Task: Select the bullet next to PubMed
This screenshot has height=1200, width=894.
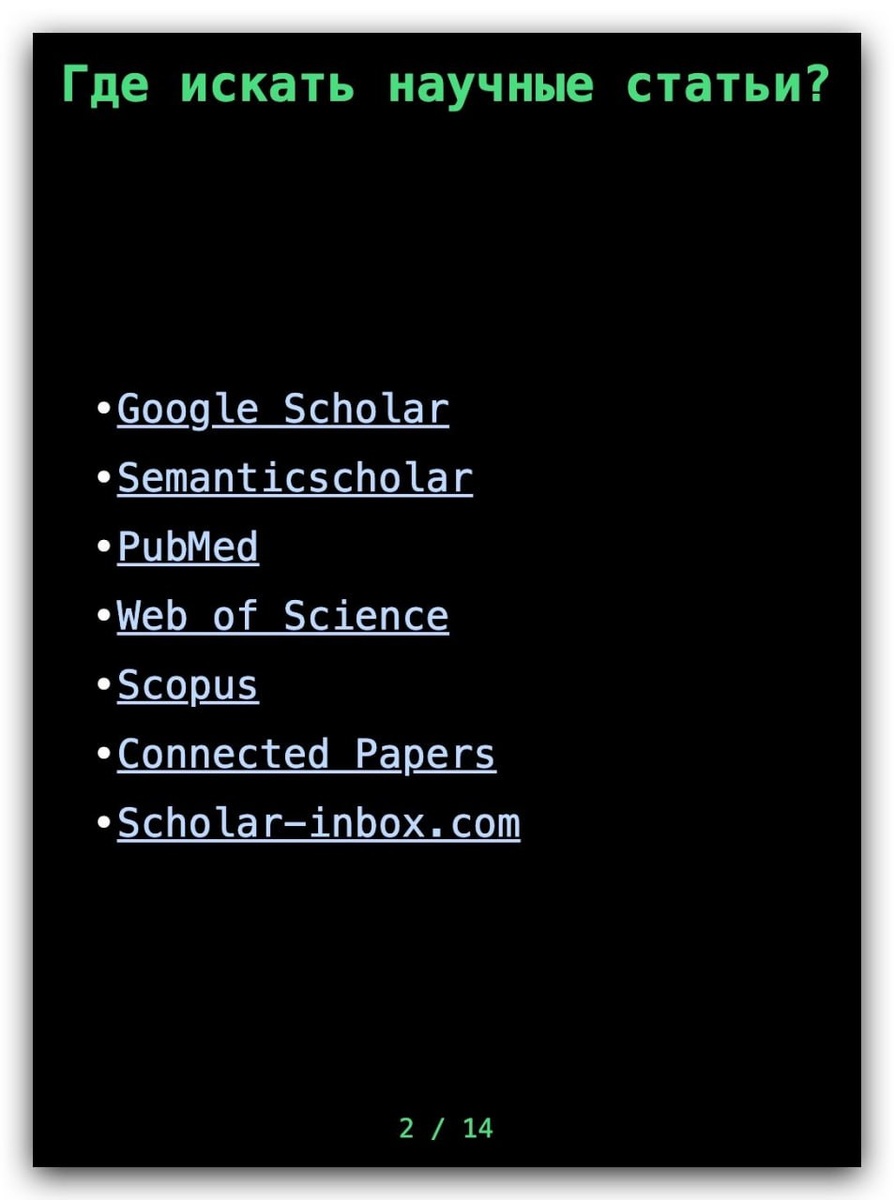Action: pyautogui.click(x=104, y=548)
